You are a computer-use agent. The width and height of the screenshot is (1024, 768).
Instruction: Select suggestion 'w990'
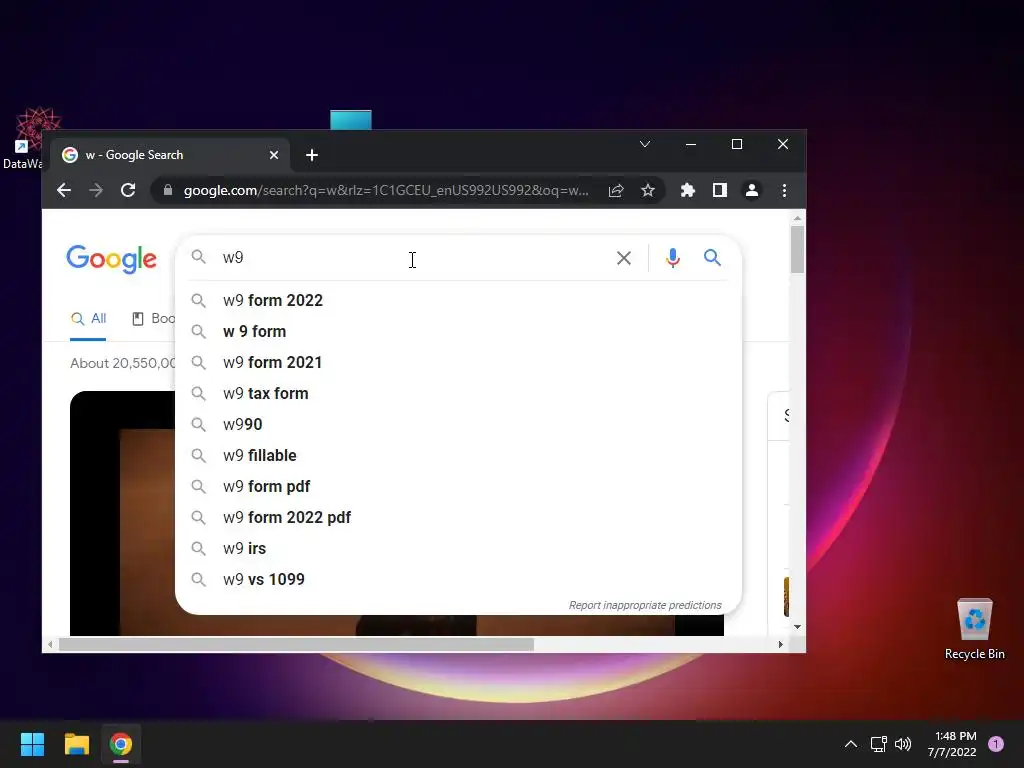[x=458, y=424]
